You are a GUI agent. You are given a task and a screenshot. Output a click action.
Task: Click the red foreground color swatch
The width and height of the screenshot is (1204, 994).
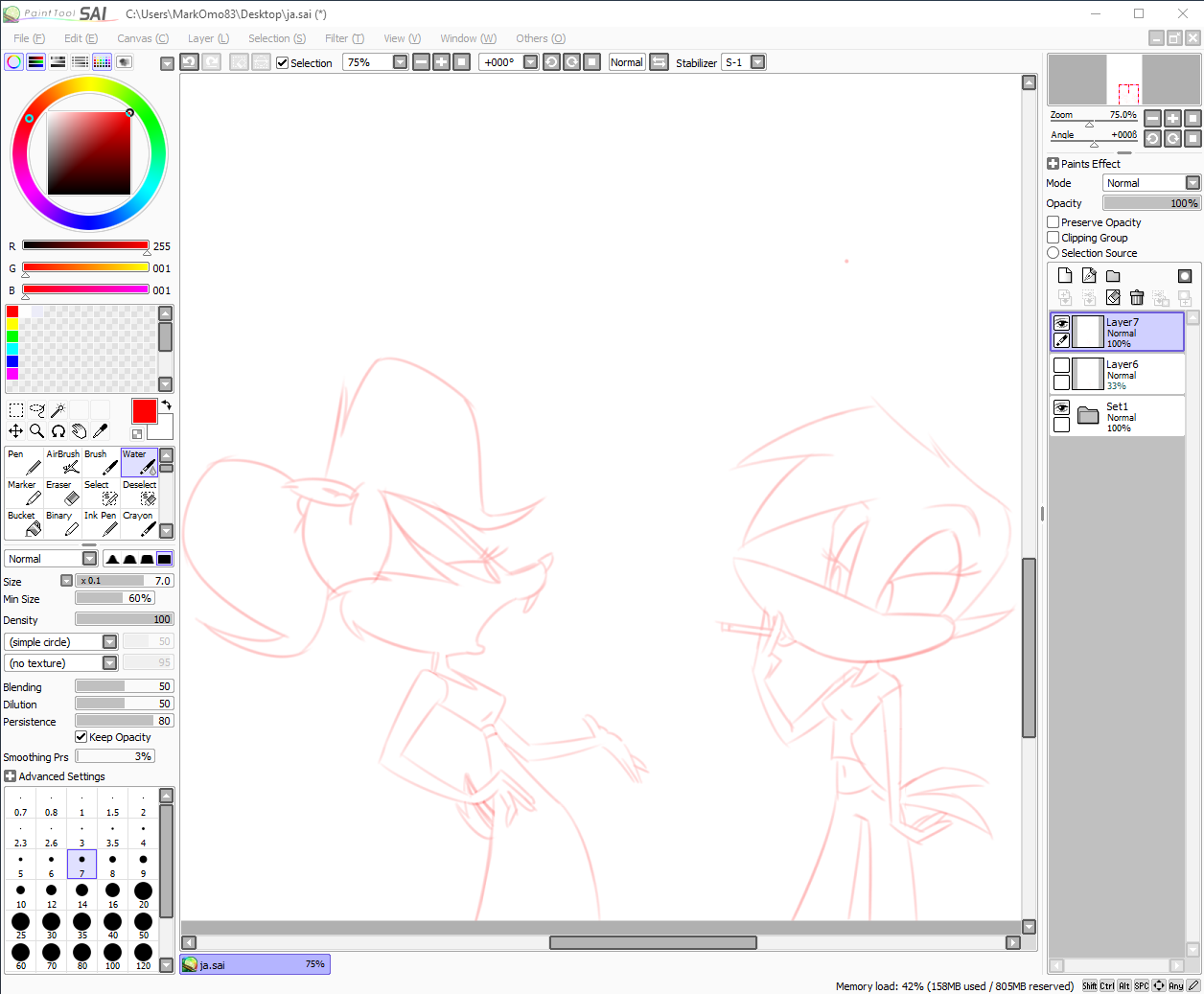pyautogui.click(x=145, y=411)
